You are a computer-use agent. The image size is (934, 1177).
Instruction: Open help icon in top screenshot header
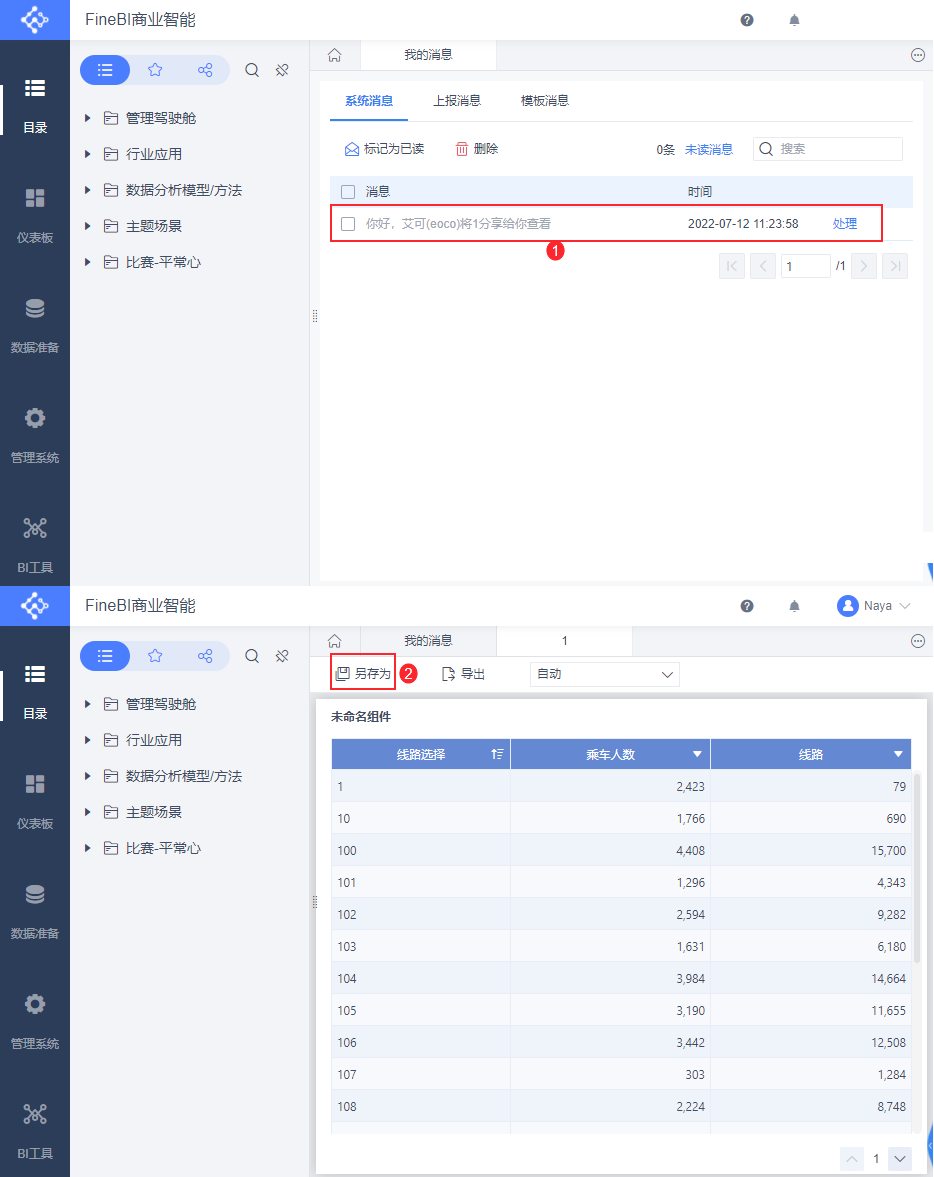[746, 20]
